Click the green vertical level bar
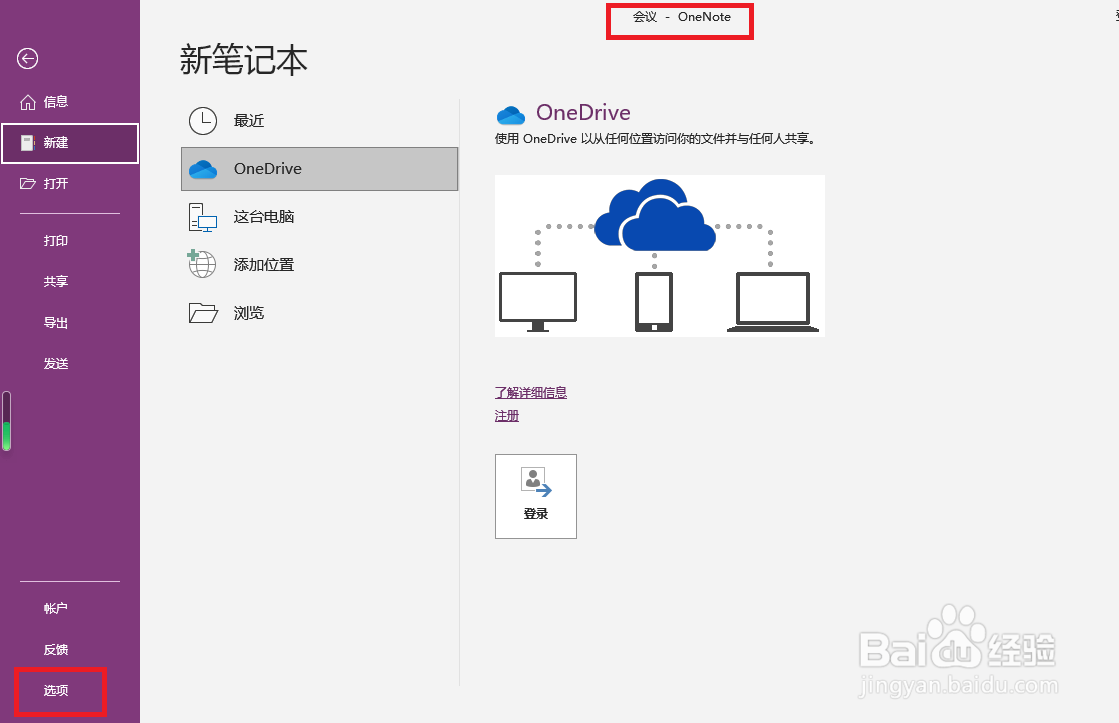Screen dimensions: 1119x723 coord(6,421)
